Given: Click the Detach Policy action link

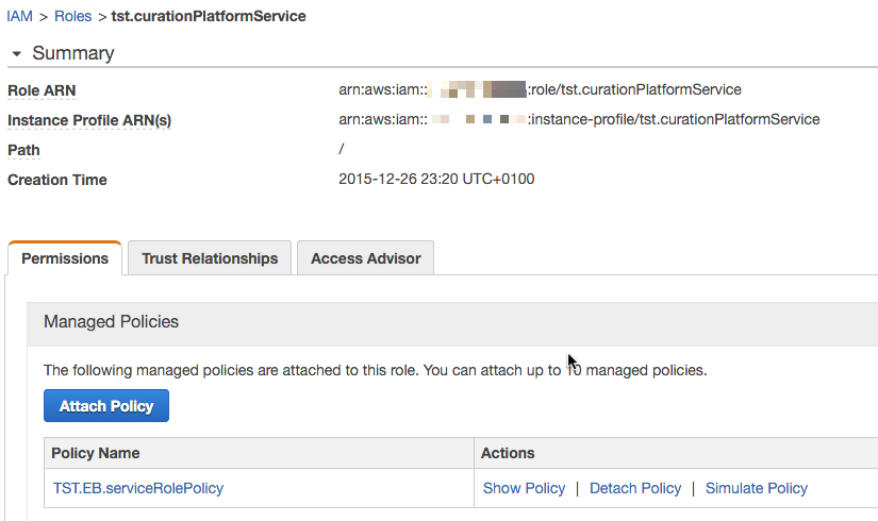Looking at the screenshot, I should [635, 488].
